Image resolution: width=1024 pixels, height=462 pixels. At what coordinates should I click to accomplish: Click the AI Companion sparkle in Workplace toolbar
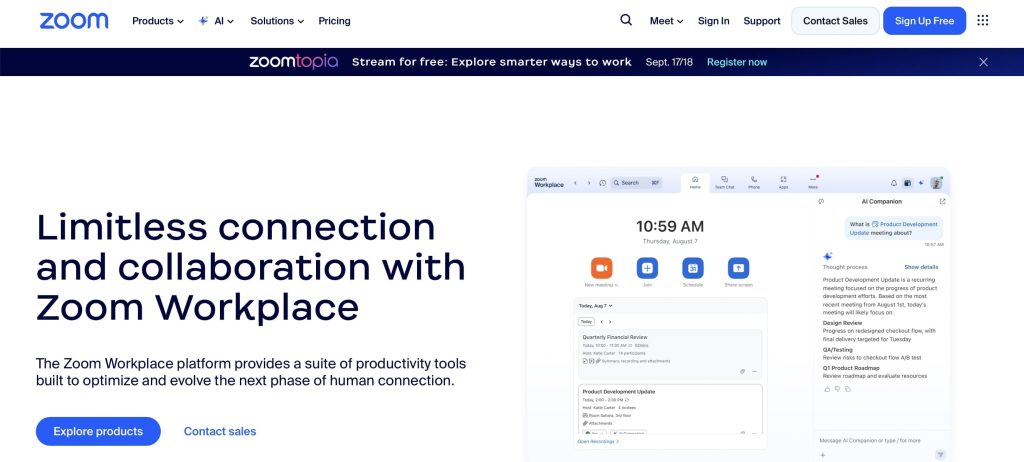921,184
